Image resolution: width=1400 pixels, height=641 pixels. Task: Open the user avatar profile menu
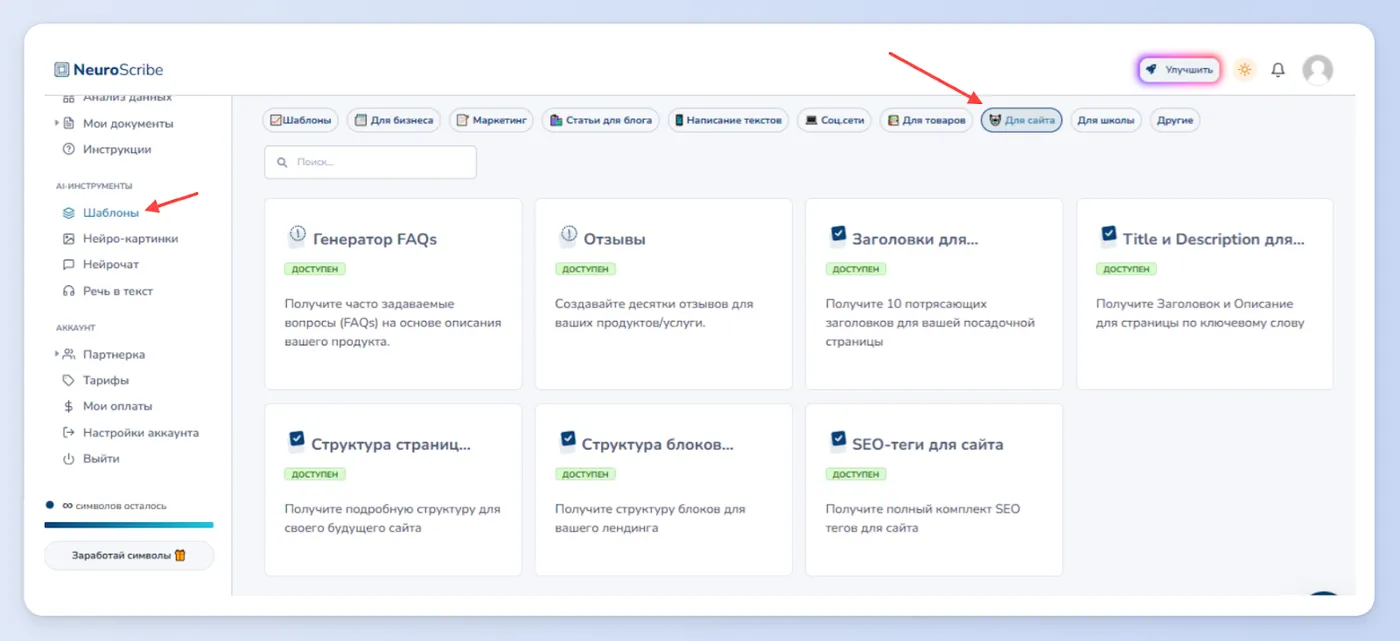click(1317, 70)
